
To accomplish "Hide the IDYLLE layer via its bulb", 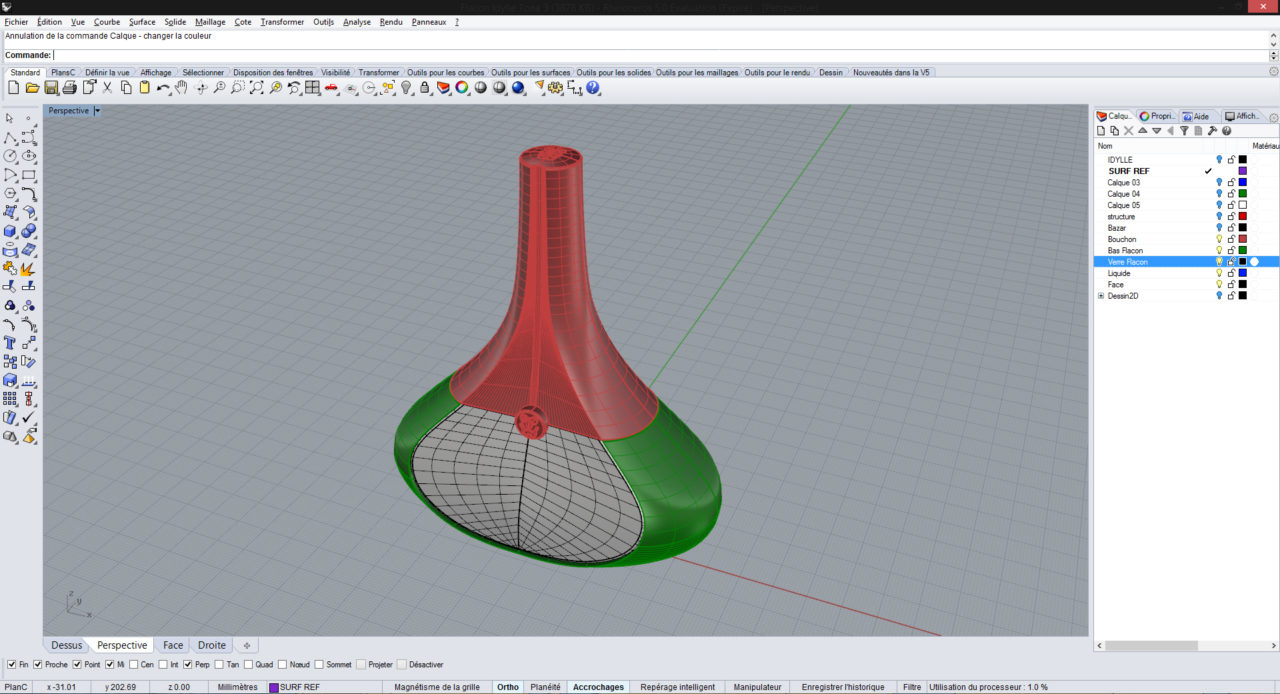I will click(x=1219, y=160).
